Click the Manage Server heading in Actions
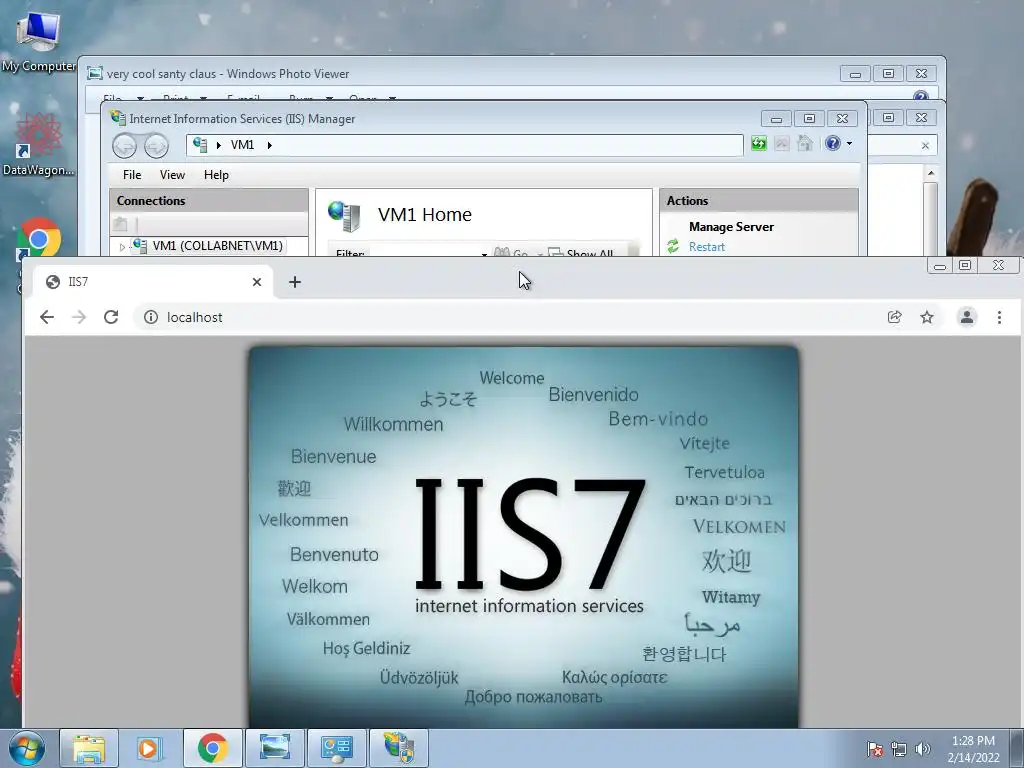 point(731,227)
